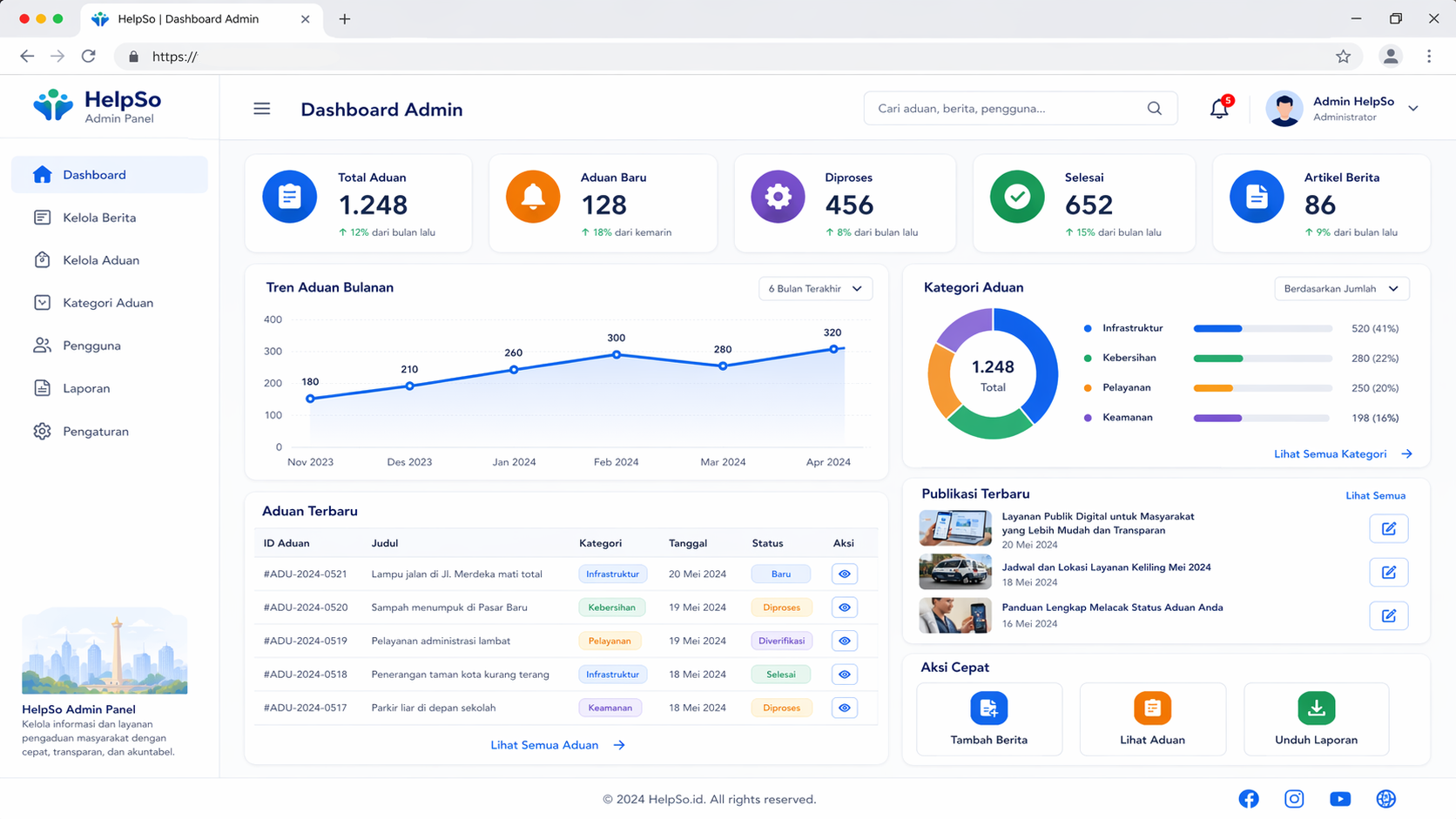Screen dimensions: 1456x819
Task: Toggle the hamburger sidebar menu
Action: pyautogui.click(x=262, y=109)
